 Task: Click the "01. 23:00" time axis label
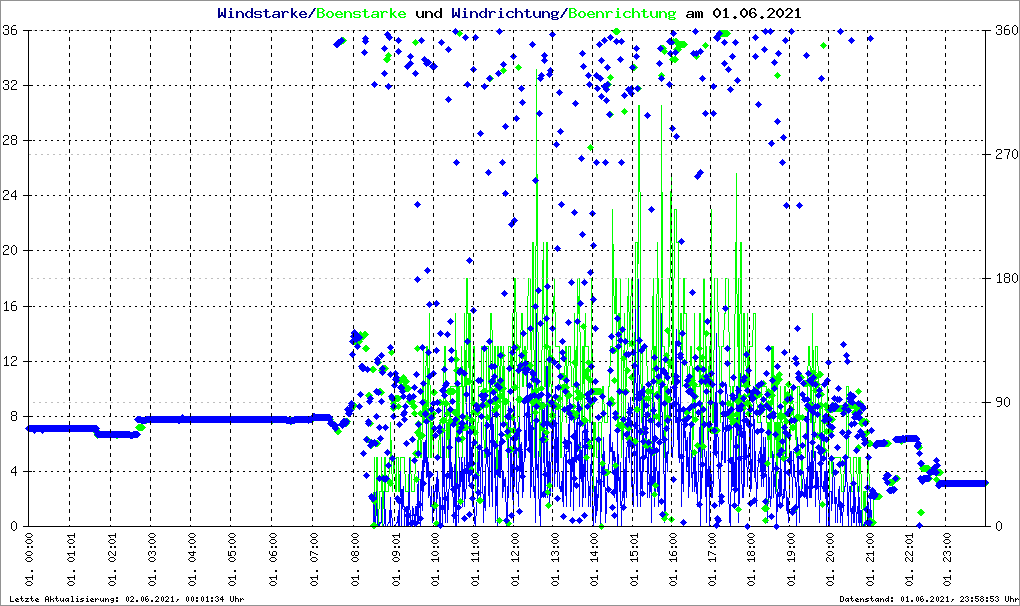(x=948, y=559)
